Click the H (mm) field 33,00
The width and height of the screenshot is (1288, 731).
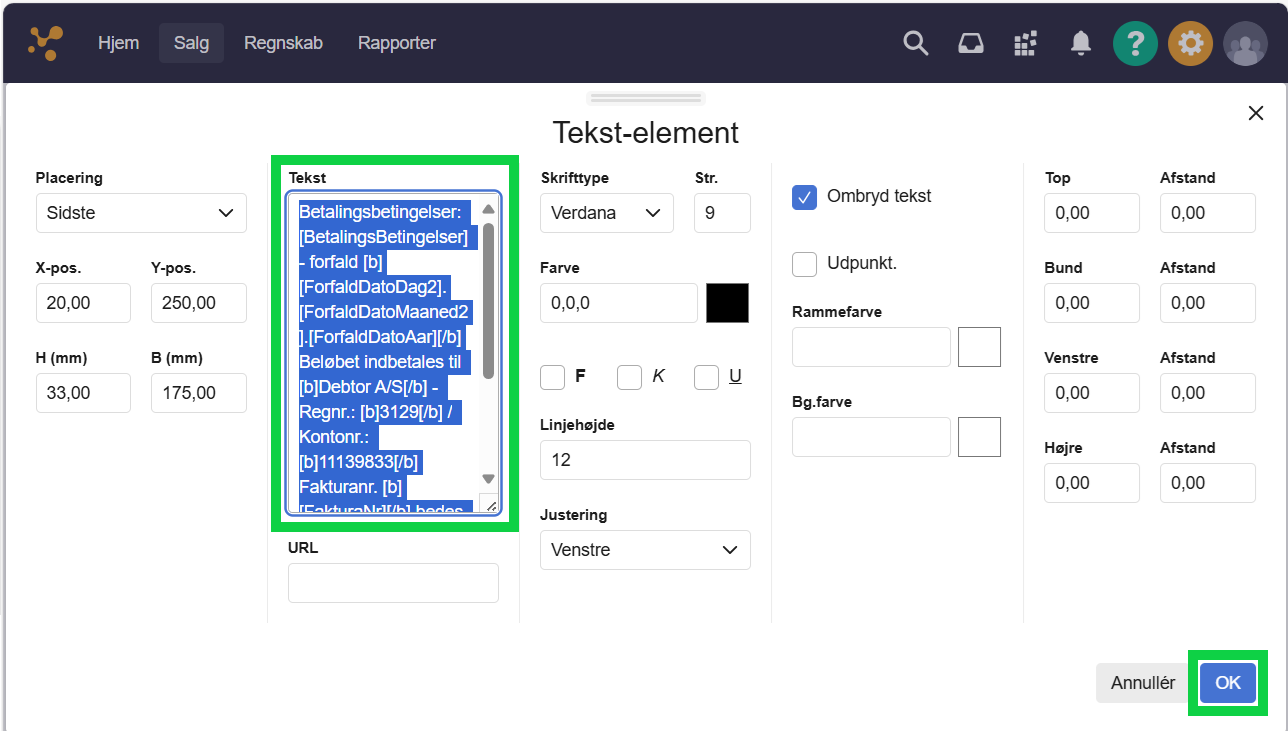tap(83, 393)
